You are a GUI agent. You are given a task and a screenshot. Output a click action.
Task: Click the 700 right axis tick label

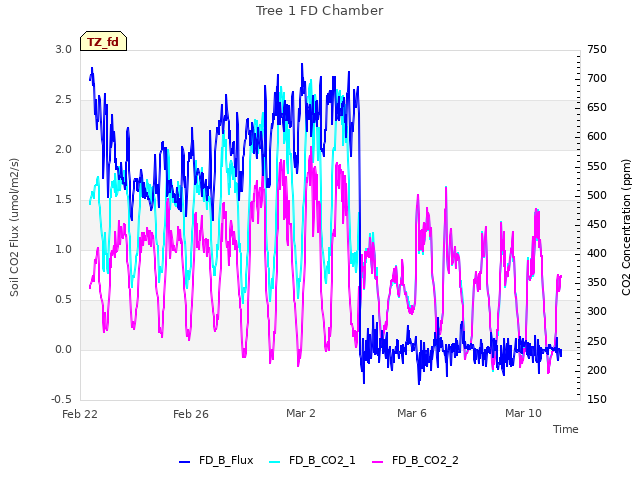597,78
